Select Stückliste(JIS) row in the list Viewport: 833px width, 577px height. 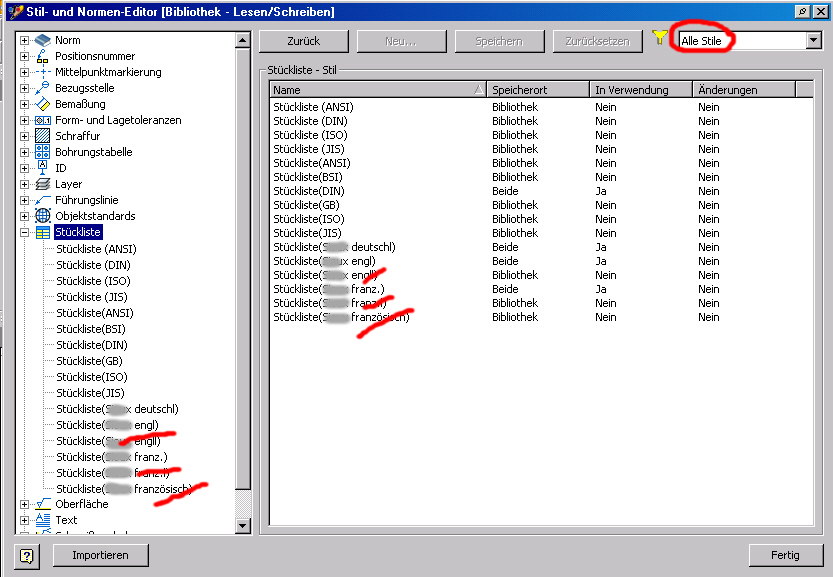click(x=541, y=233)
